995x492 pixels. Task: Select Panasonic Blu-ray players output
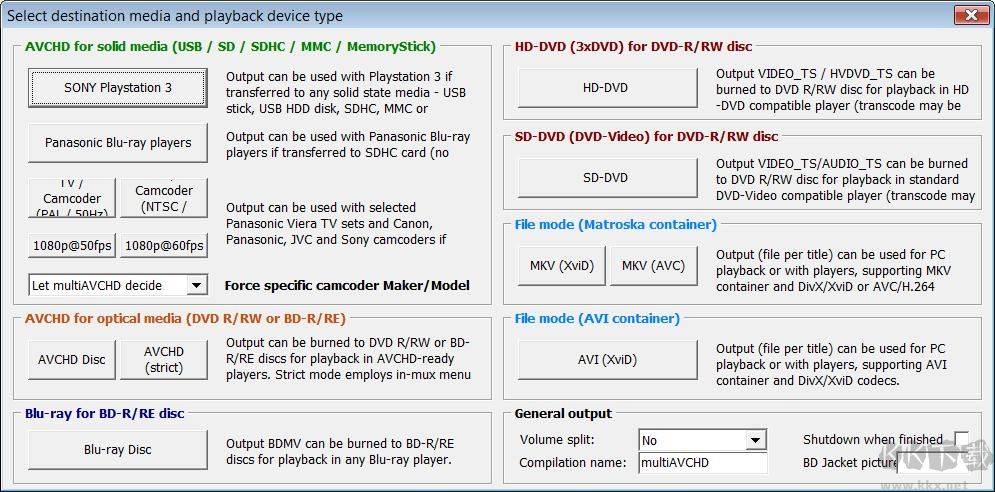click(118, 143)
